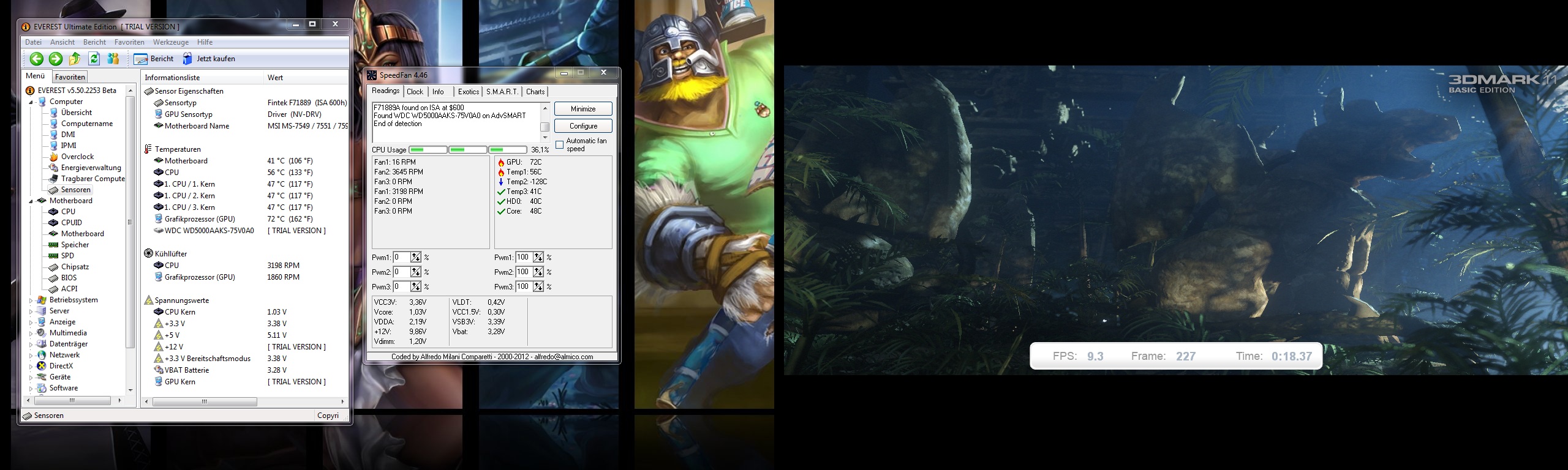The image size is (1568, 470).
Task: Select the BIOS tree item
Action: (x=69, y=278)
